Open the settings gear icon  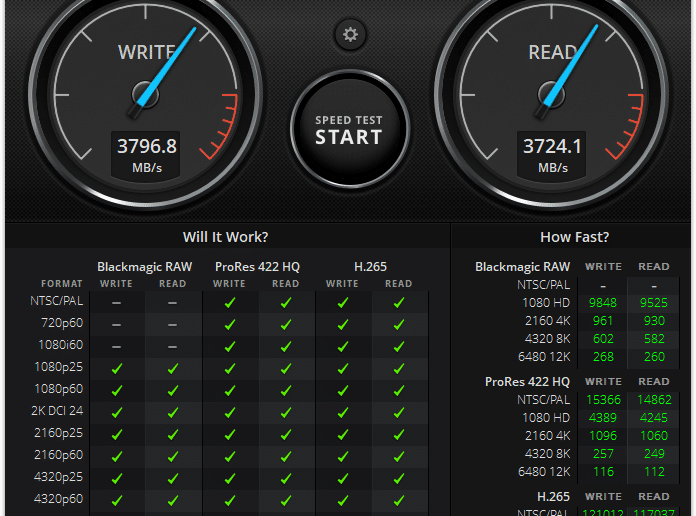click(350, 35)
